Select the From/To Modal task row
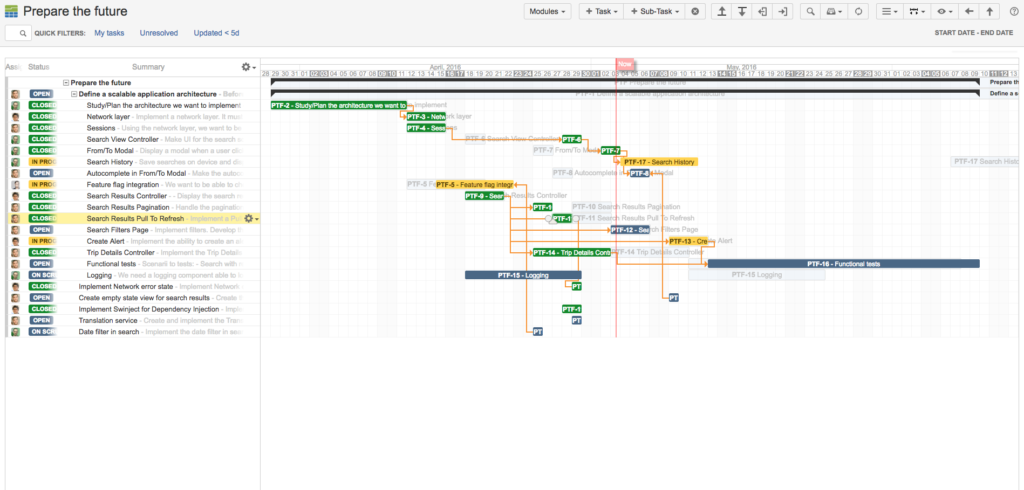Image resolution: width=1024 pixels, height=490 pixels. pos(133,150)
